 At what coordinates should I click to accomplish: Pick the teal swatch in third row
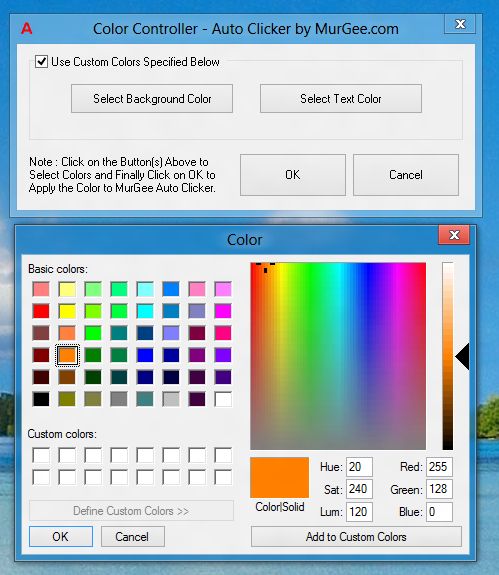[119, 333]
